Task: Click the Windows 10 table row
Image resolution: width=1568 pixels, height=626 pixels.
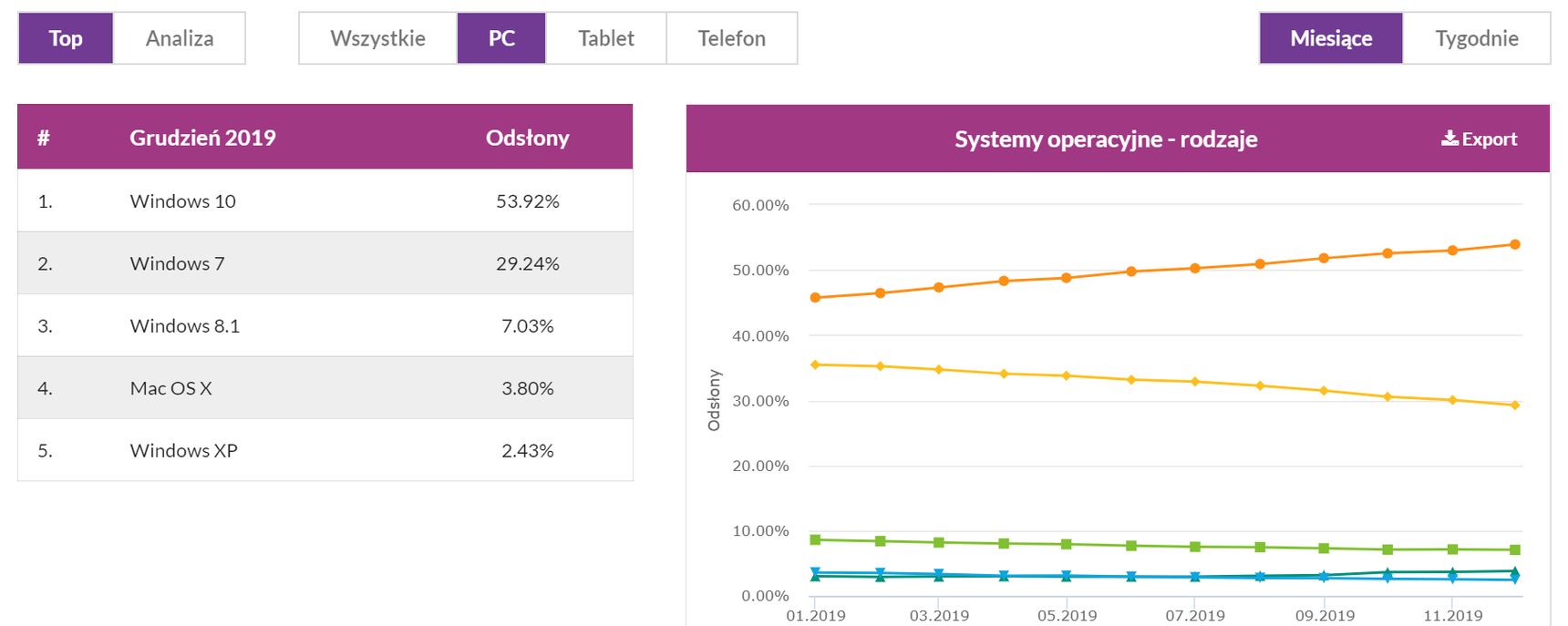Action: point(325,200)
